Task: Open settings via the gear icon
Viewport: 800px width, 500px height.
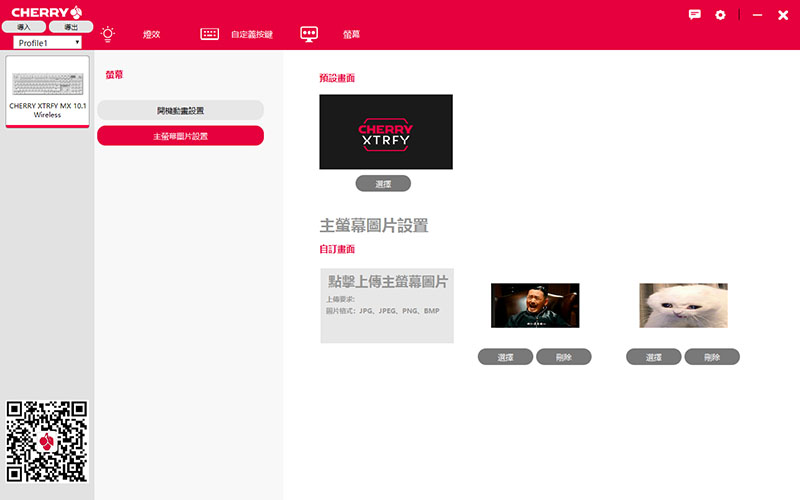Action: tap(720, 15)
